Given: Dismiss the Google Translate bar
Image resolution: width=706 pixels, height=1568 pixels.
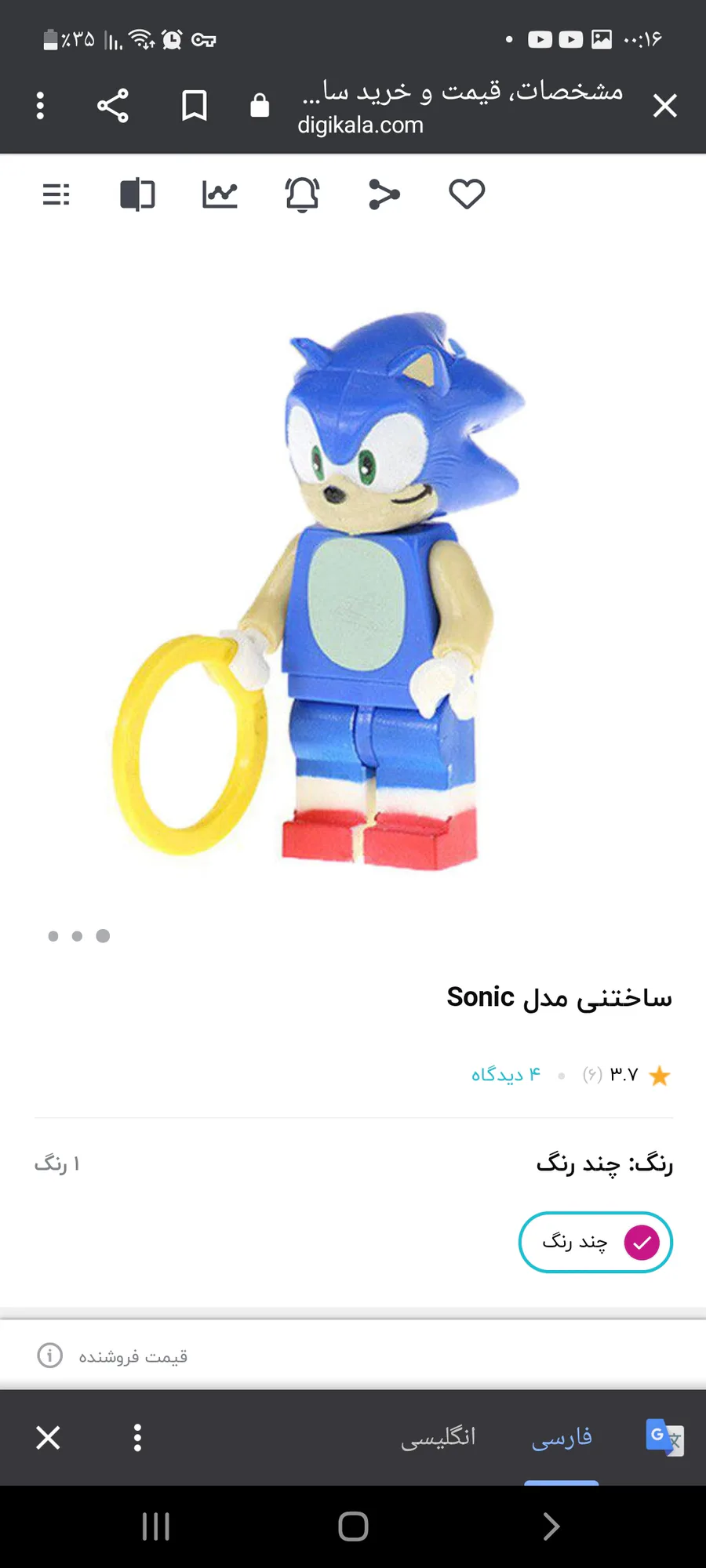Looking at the screenshot, I should [49, 1438].
